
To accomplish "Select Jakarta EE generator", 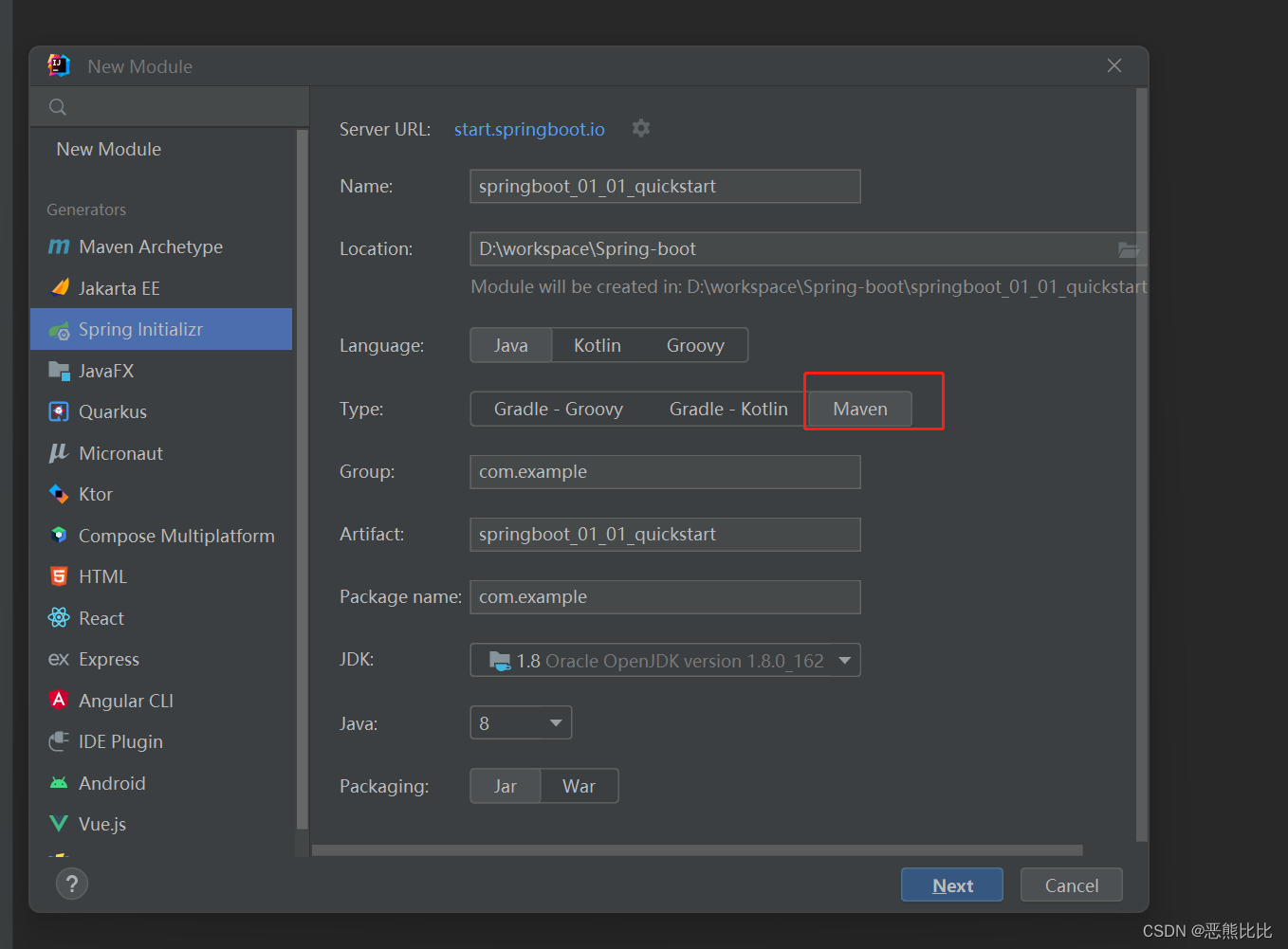I will coord(161,288).
